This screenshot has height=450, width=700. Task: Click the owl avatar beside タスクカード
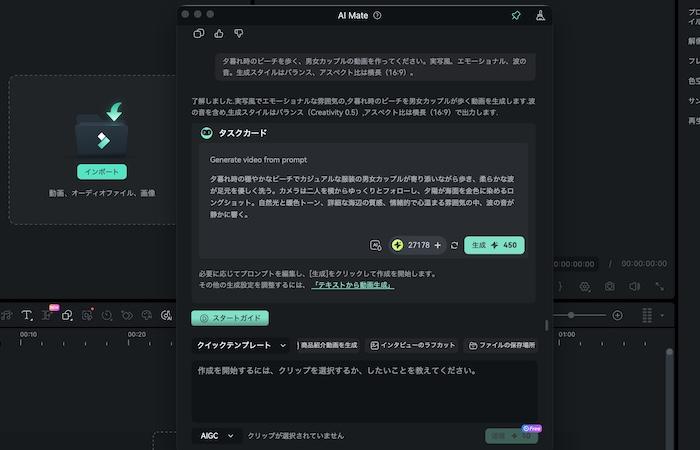(206, 133)
